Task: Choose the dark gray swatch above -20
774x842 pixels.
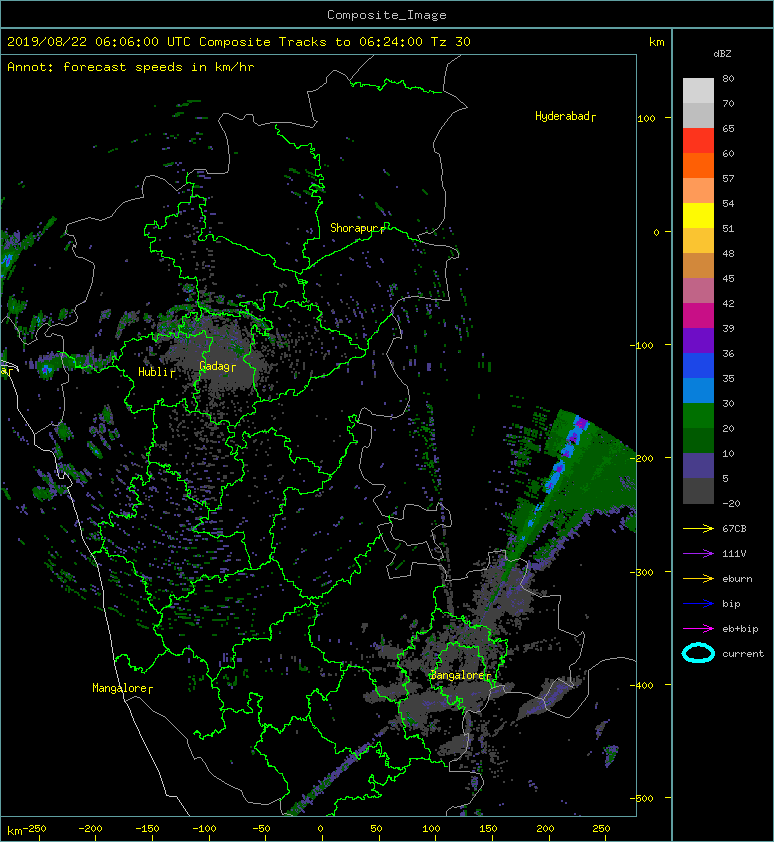Action: (x=698, y=491)
